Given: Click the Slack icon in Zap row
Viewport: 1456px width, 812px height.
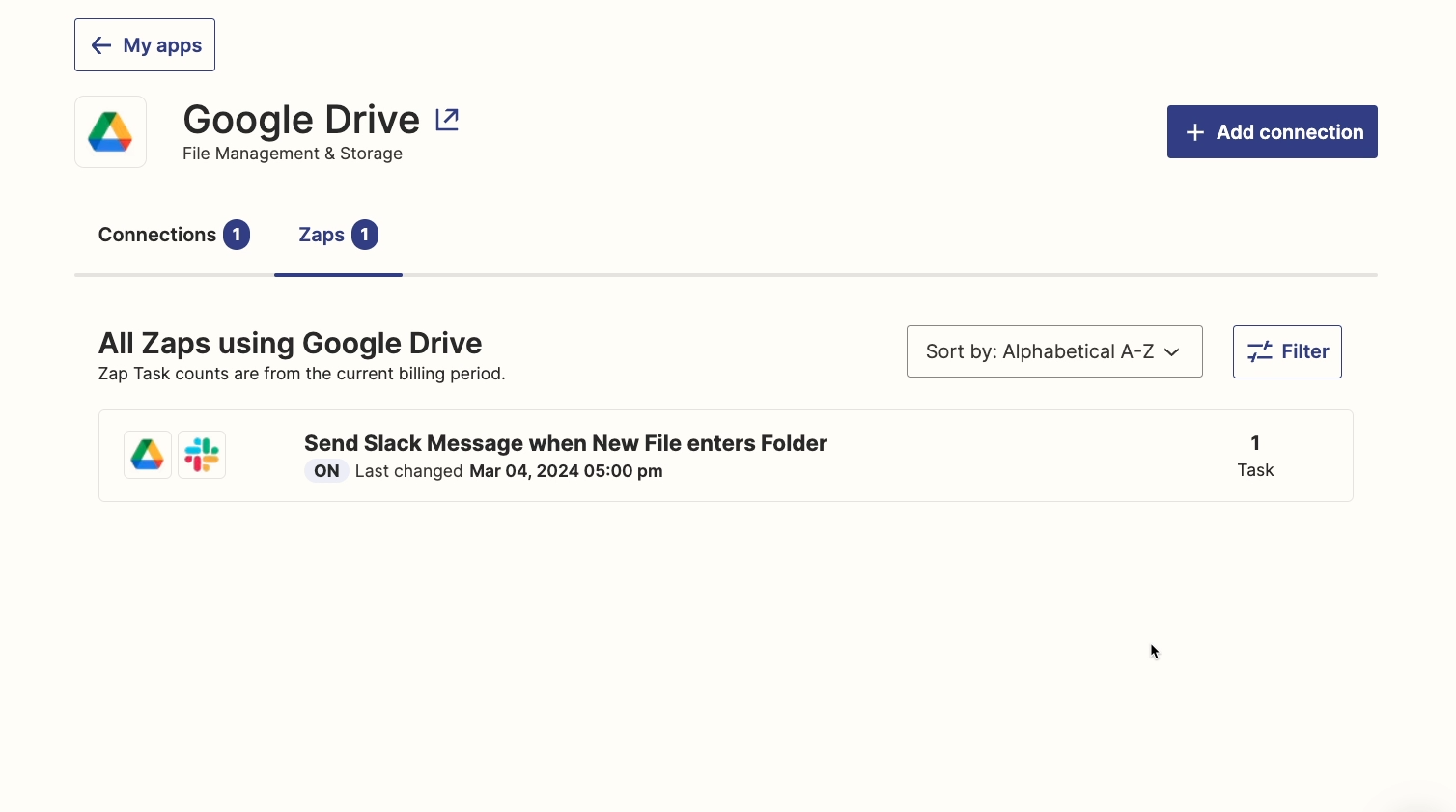Looking at the screenshot, I should click(202, 455).
